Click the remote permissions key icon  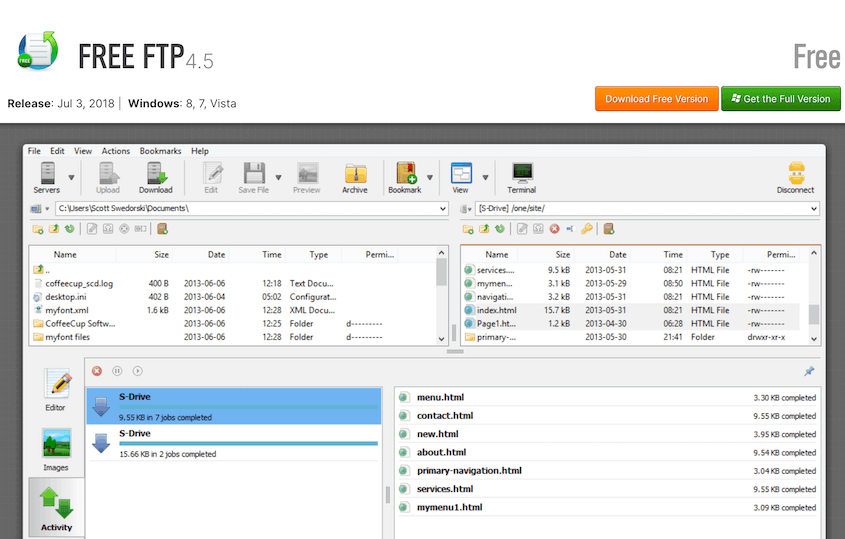tap(587, 229)
